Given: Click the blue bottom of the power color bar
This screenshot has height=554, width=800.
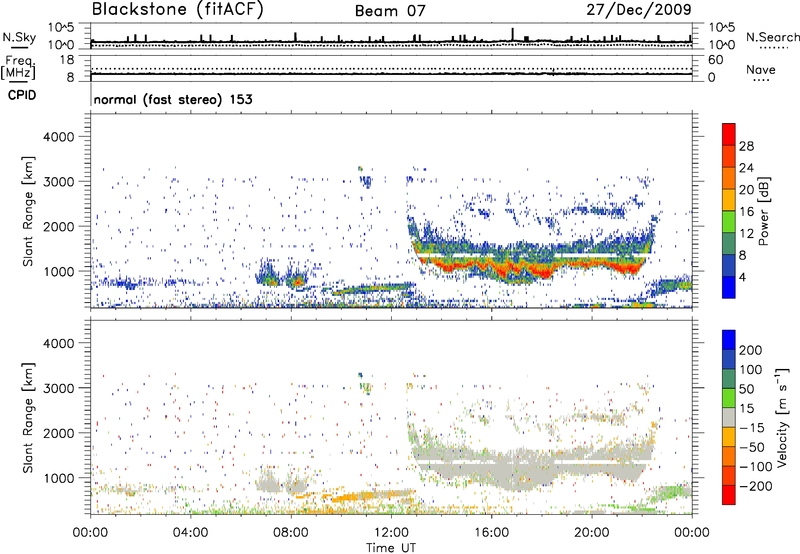Looking at the screenshot, I should click(729, 288).
